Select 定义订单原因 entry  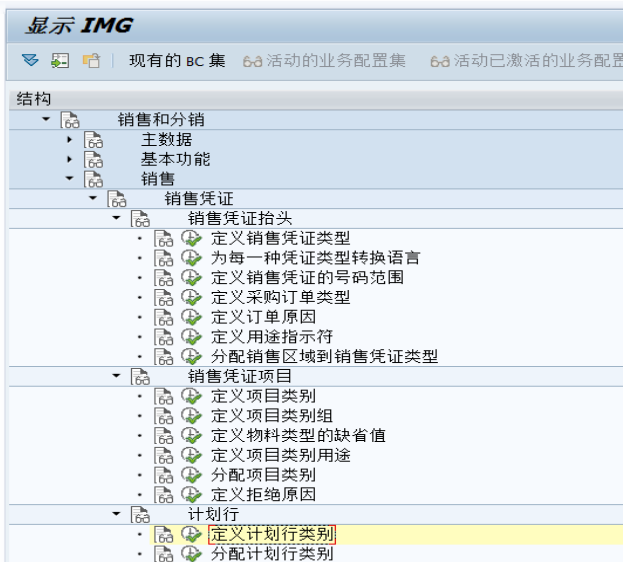pos(263,317)
